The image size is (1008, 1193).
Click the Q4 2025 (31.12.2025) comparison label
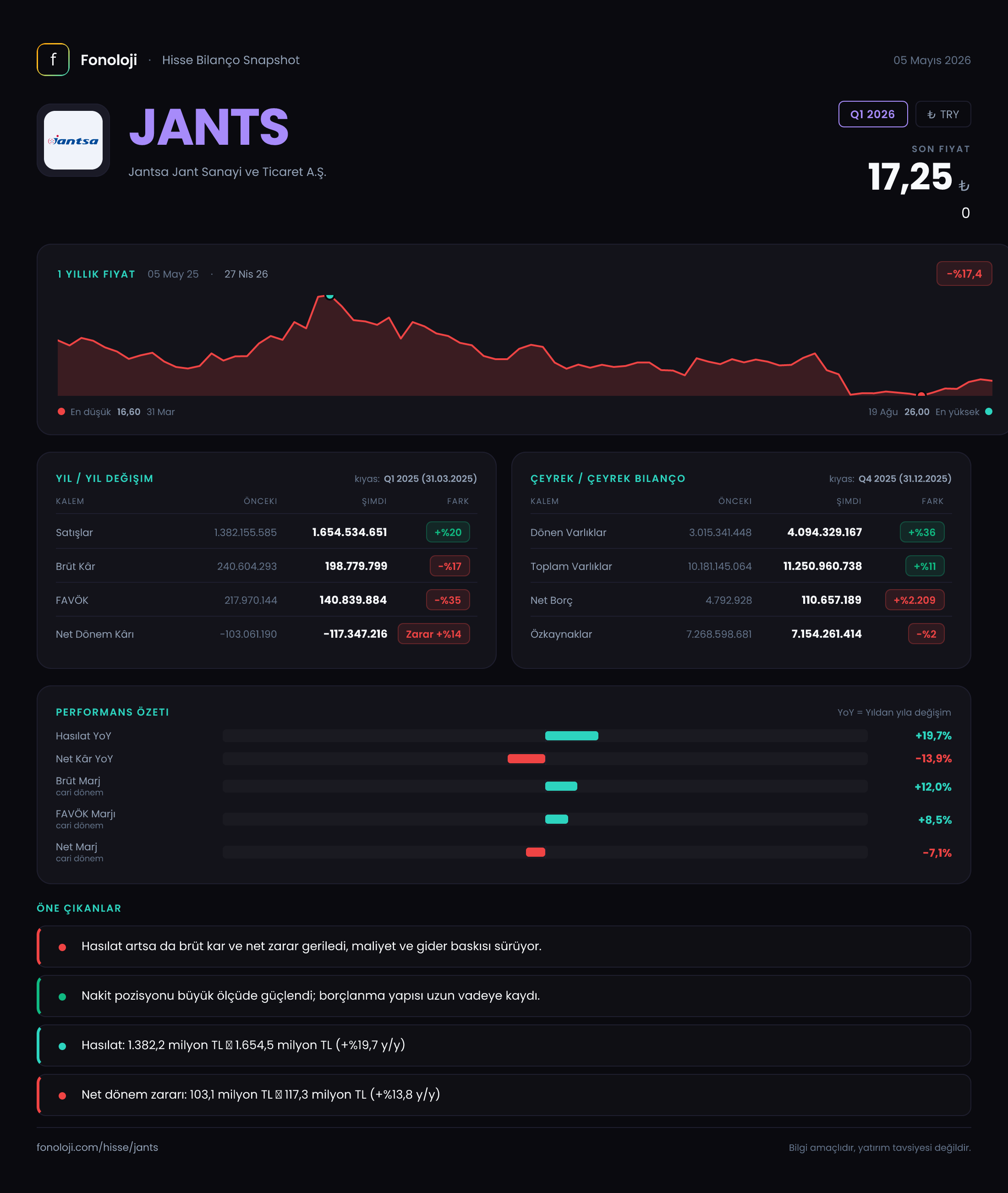(904, 478)
